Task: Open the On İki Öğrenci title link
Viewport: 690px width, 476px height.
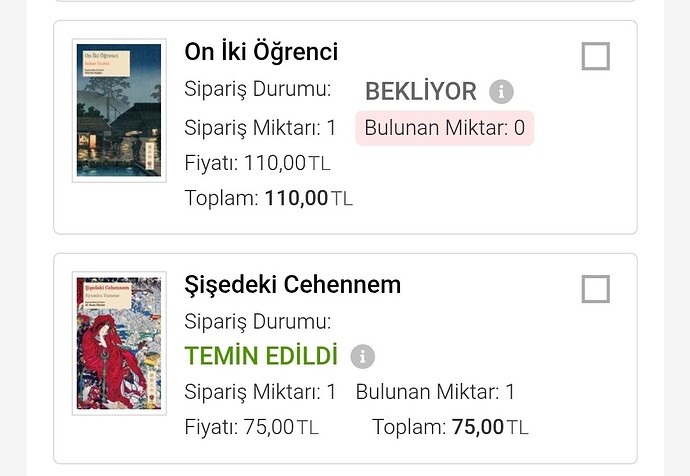Action: (x=261, y=51)
